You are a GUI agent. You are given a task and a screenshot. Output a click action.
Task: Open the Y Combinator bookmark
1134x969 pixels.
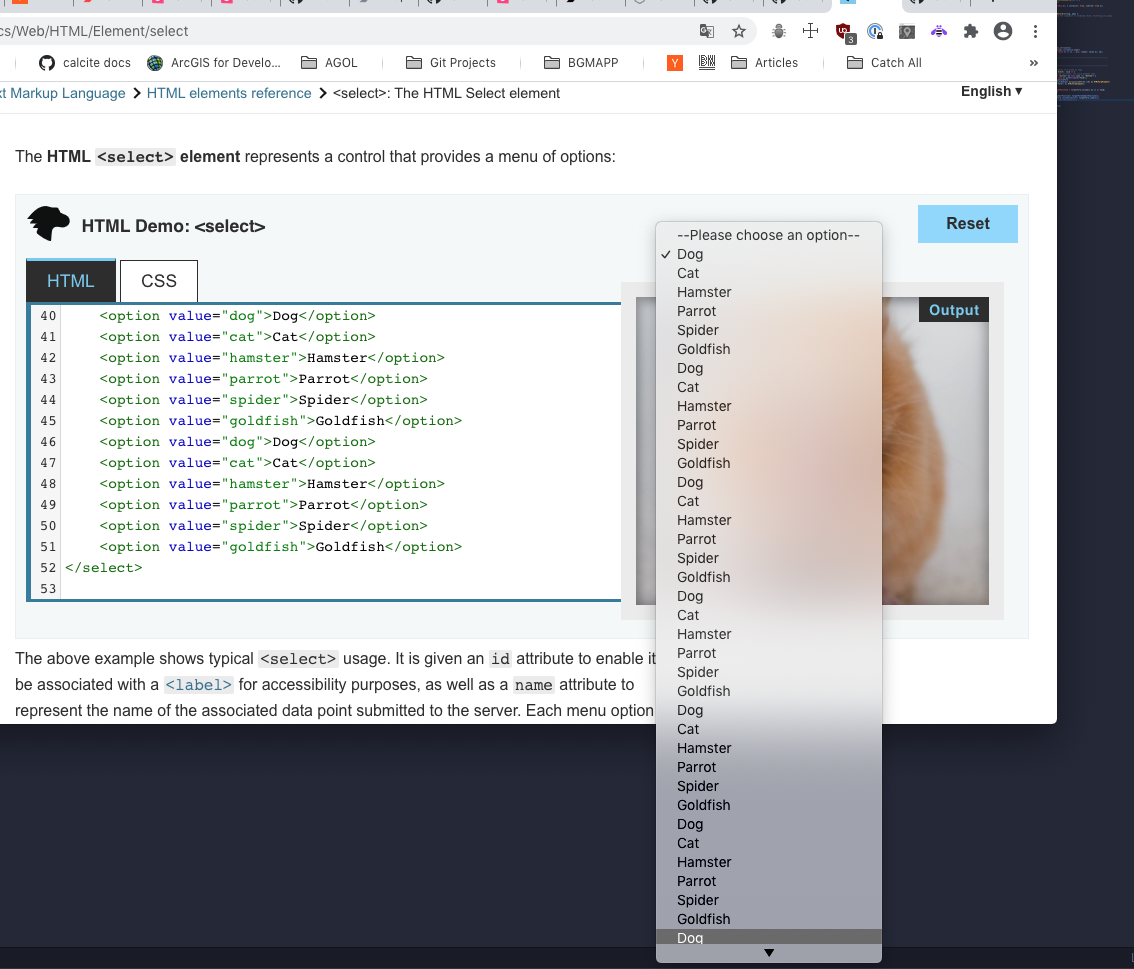[x=675, y=63]
